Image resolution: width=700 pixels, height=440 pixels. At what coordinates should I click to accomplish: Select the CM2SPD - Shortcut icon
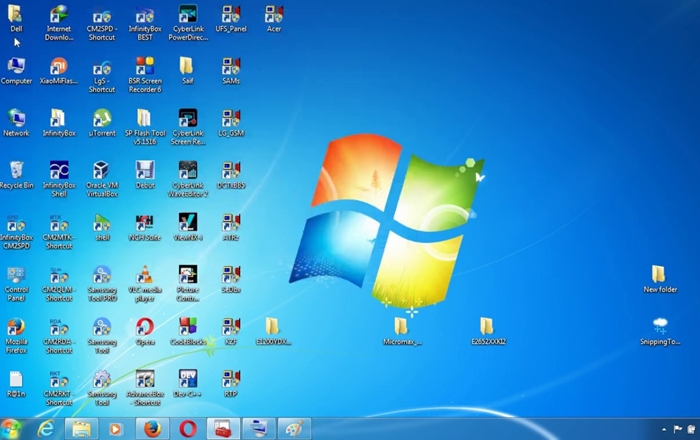(102, 23)
